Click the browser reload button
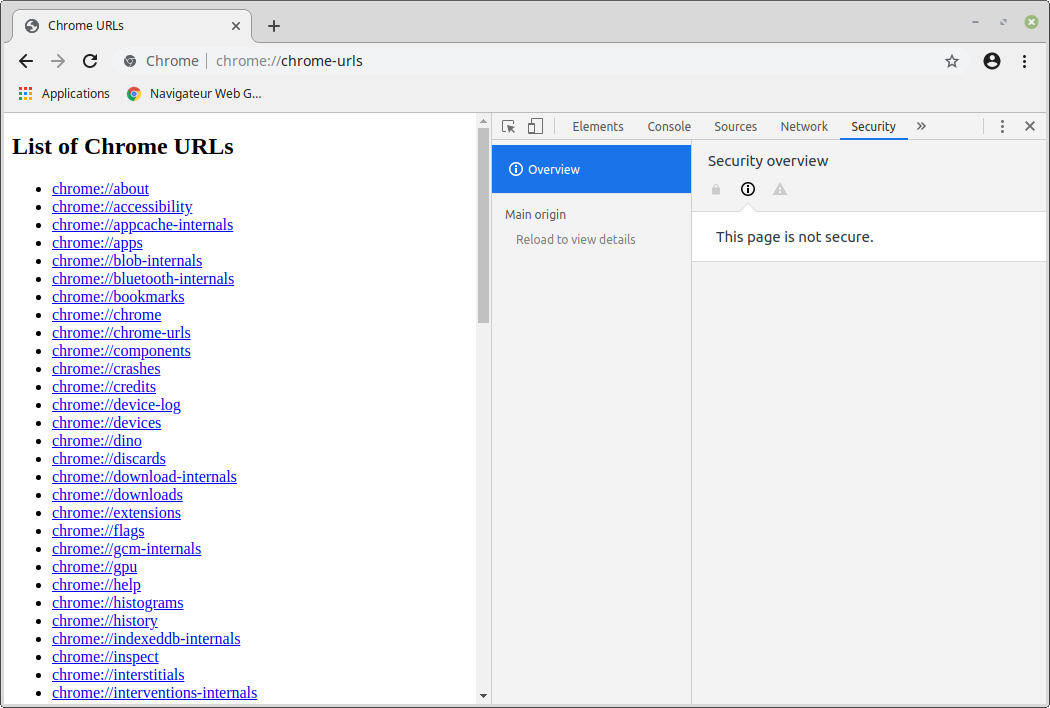Viewport: 1050px width, 708px height. tap(90, 61)
